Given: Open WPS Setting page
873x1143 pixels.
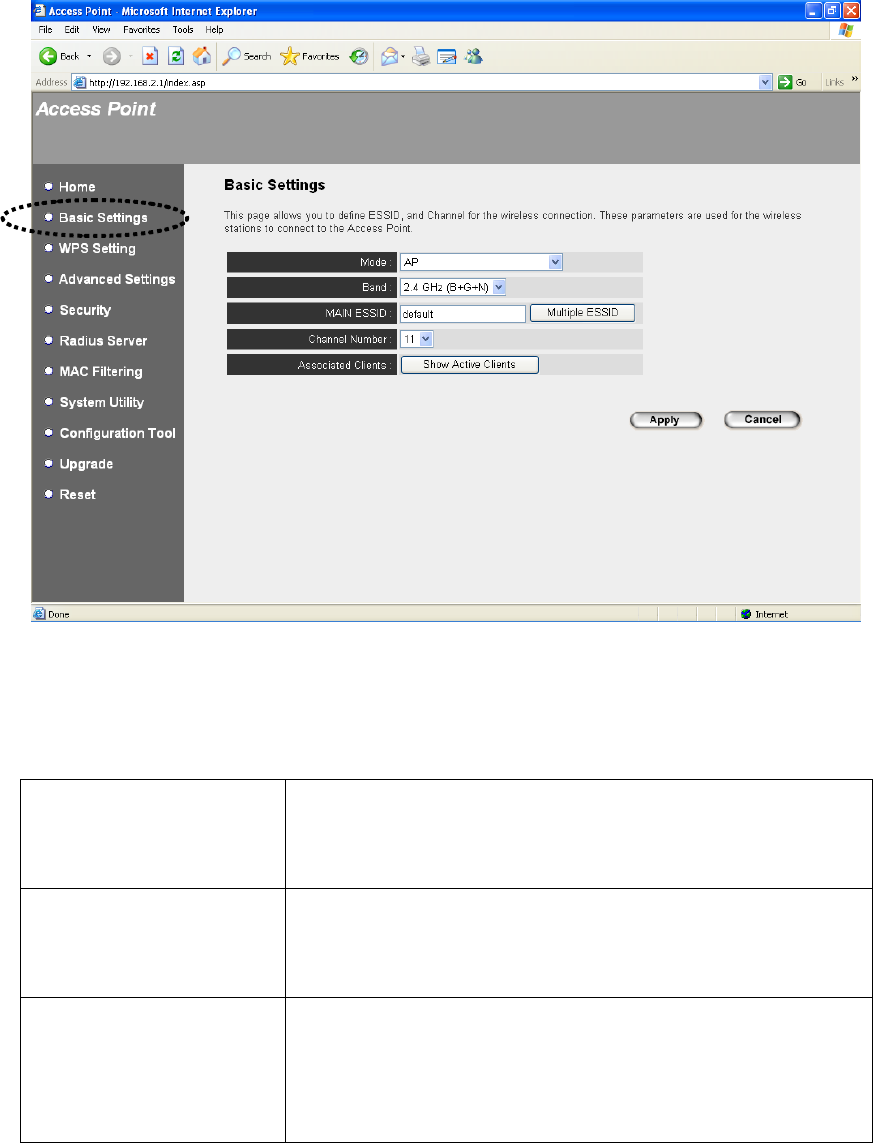Looking at the screenshot, I should tap(97, 249).
